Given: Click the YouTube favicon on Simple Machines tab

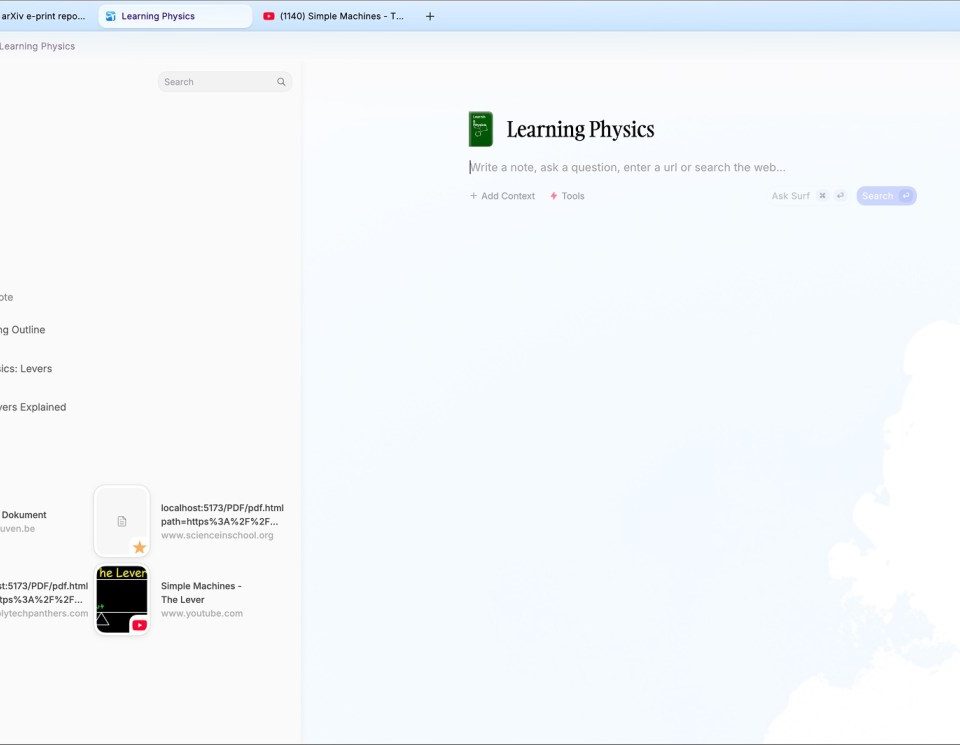Looking at the screenshot, I should pos(269,16).
